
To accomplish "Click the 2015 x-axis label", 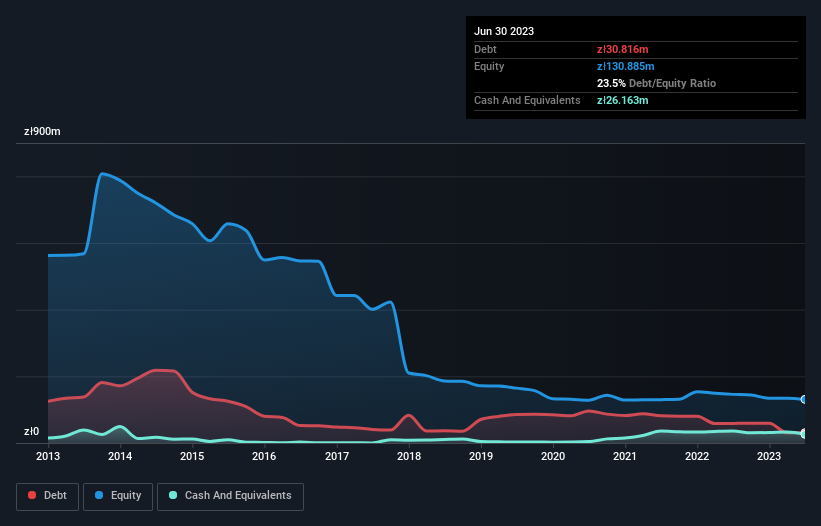I will [x=192, y=456].
